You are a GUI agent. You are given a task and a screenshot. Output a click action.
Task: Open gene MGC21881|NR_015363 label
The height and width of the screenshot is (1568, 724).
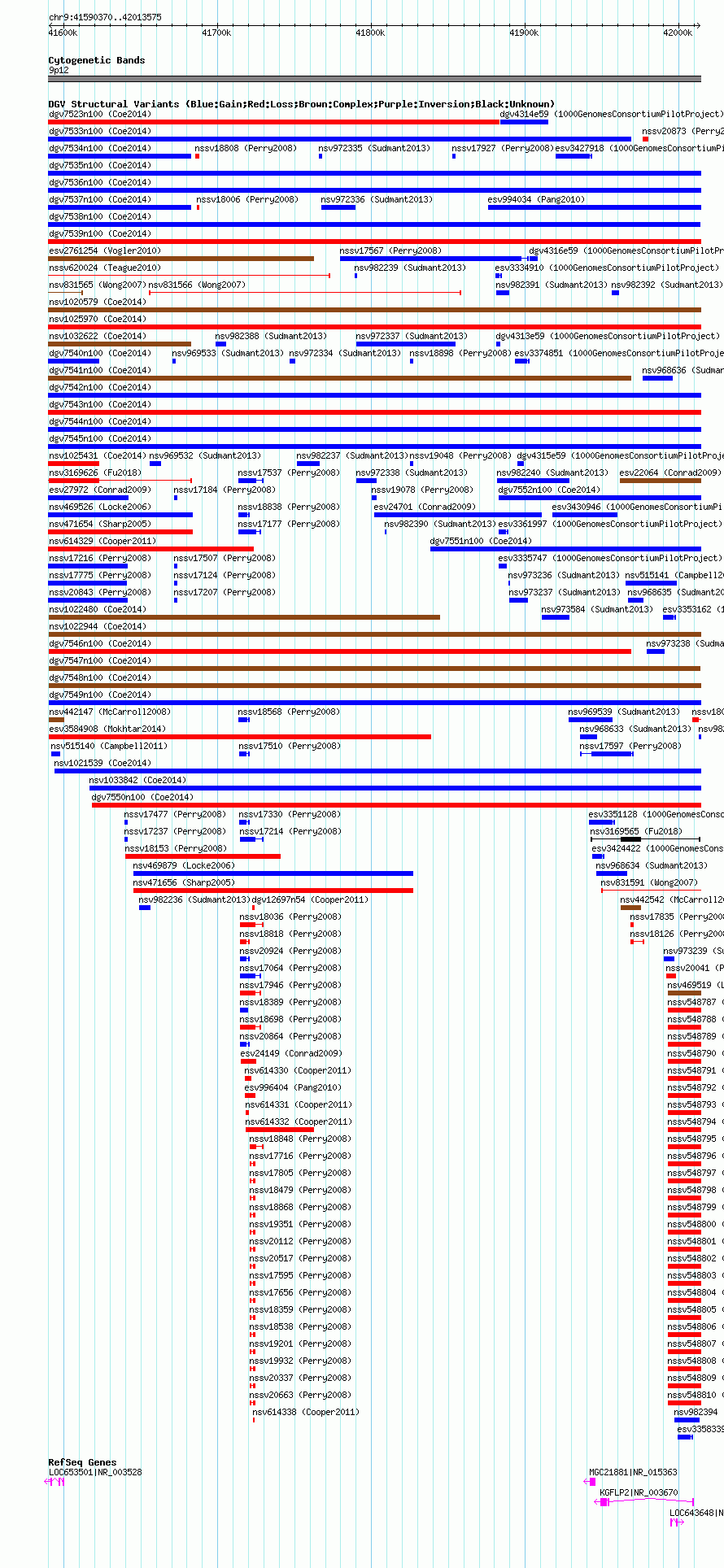(633, 1472)
